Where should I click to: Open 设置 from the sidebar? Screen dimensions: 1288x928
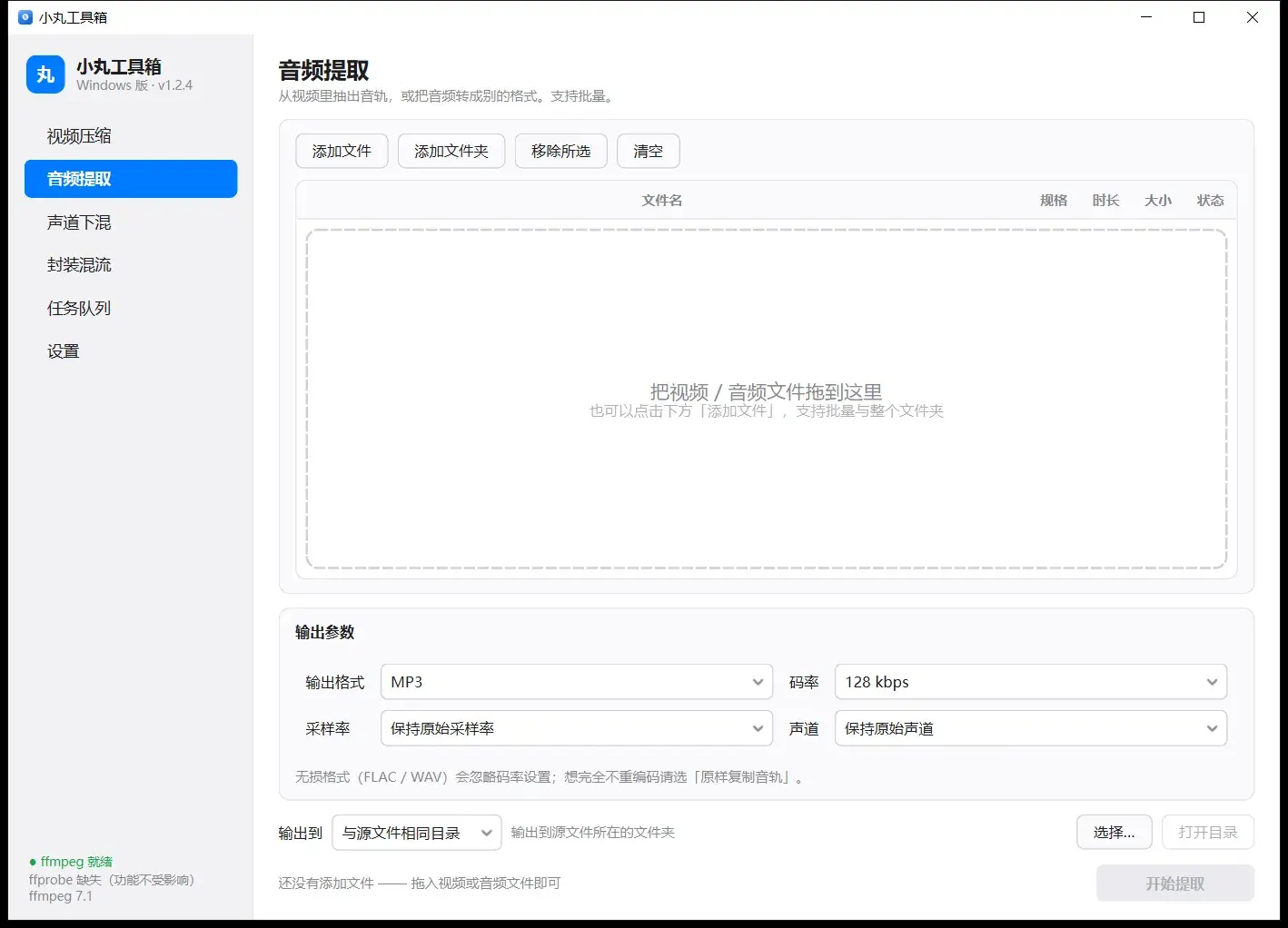[x=131, y=351]
